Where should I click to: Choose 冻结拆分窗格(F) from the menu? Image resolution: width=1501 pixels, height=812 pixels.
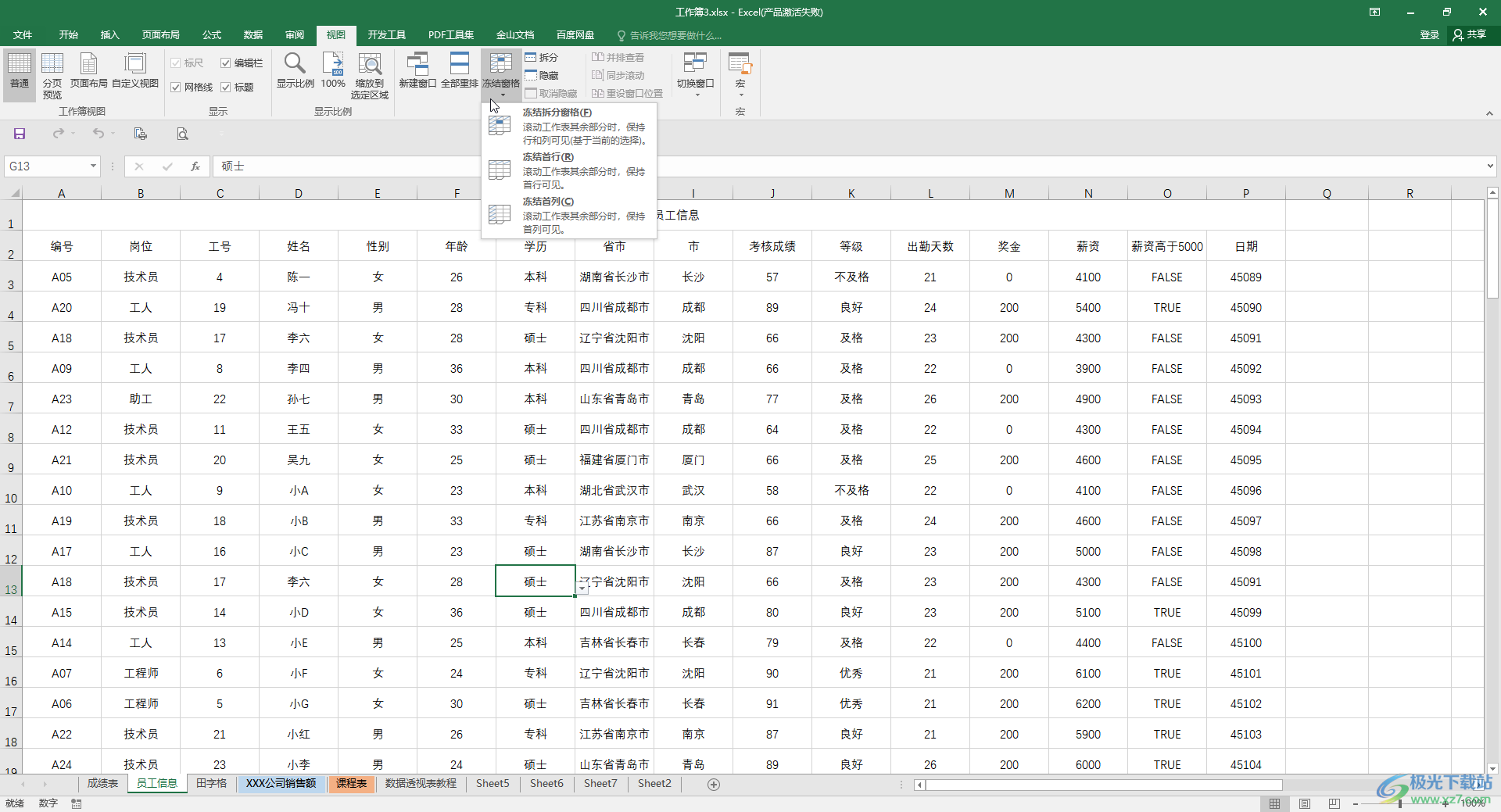[569, 126]
